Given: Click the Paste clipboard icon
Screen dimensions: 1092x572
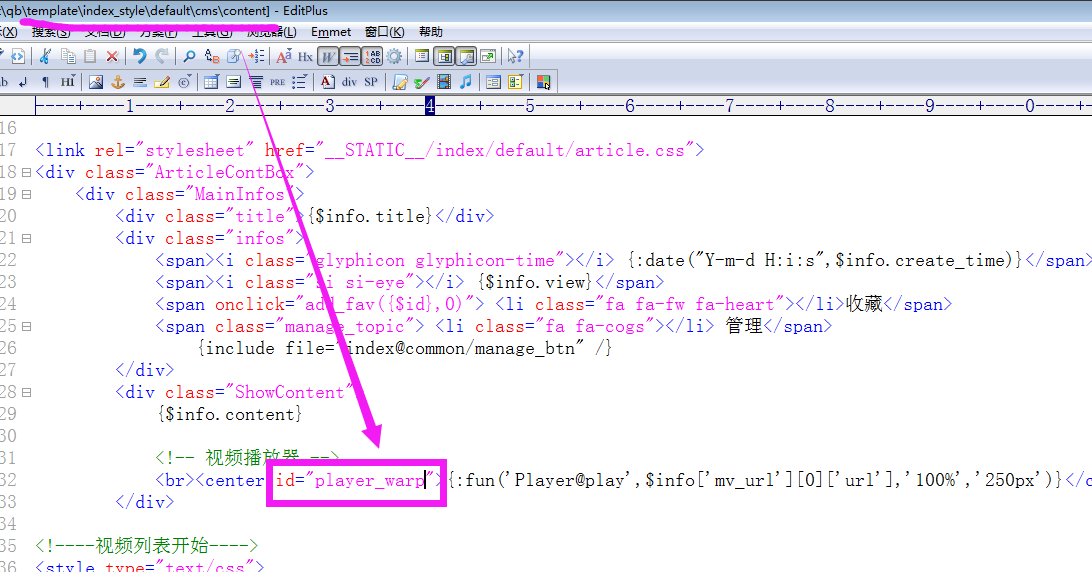Looking at the screenshot, I should tap(91, 56).
